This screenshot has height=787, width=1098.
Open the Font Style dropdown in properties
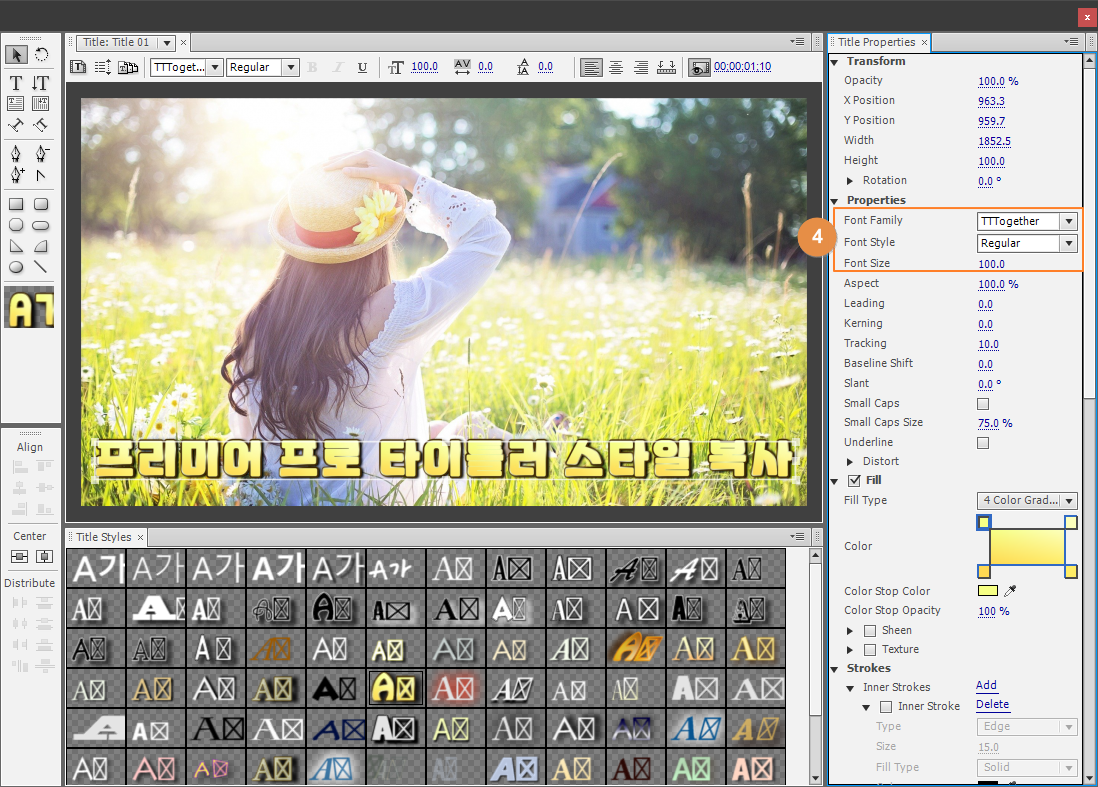(x=1027, y=243)
